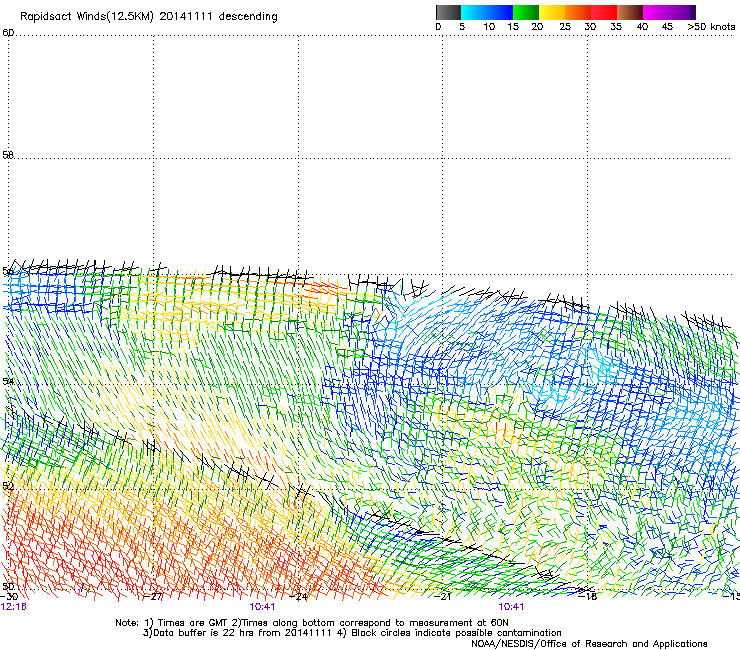Click the legend label '35'

pyautogui.click(x=615, y=27)
